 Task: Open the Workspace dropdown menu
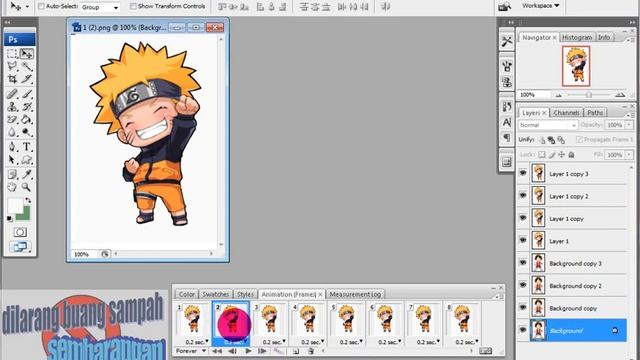point(540,6)
